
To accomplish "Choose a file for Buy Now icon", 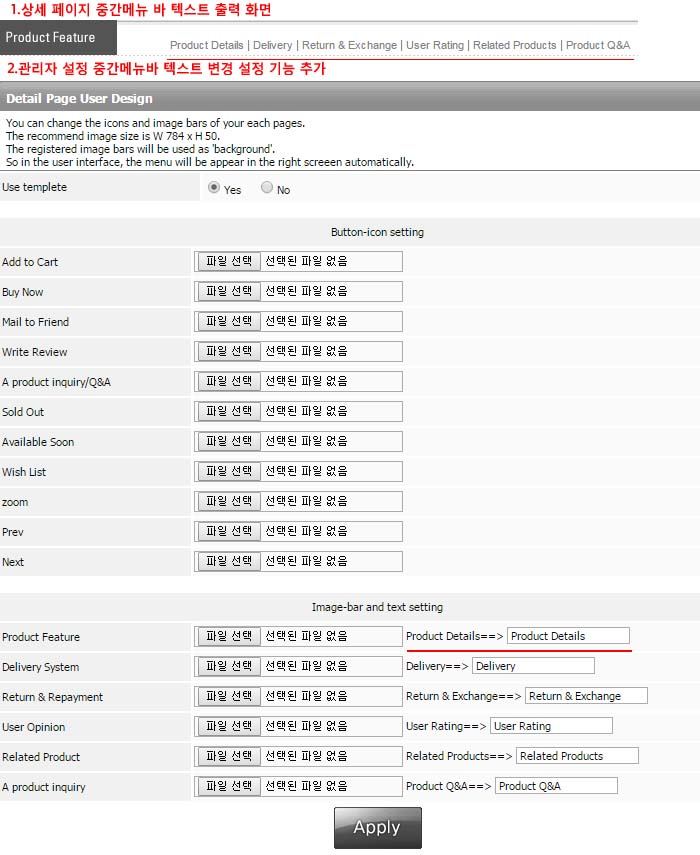I will [229, 292].
